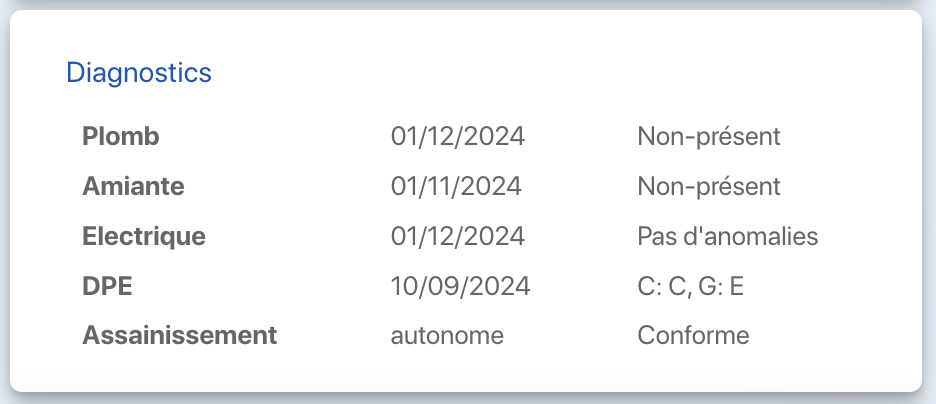Click the 'autonome' value for Assainissement

pos(446,335)
